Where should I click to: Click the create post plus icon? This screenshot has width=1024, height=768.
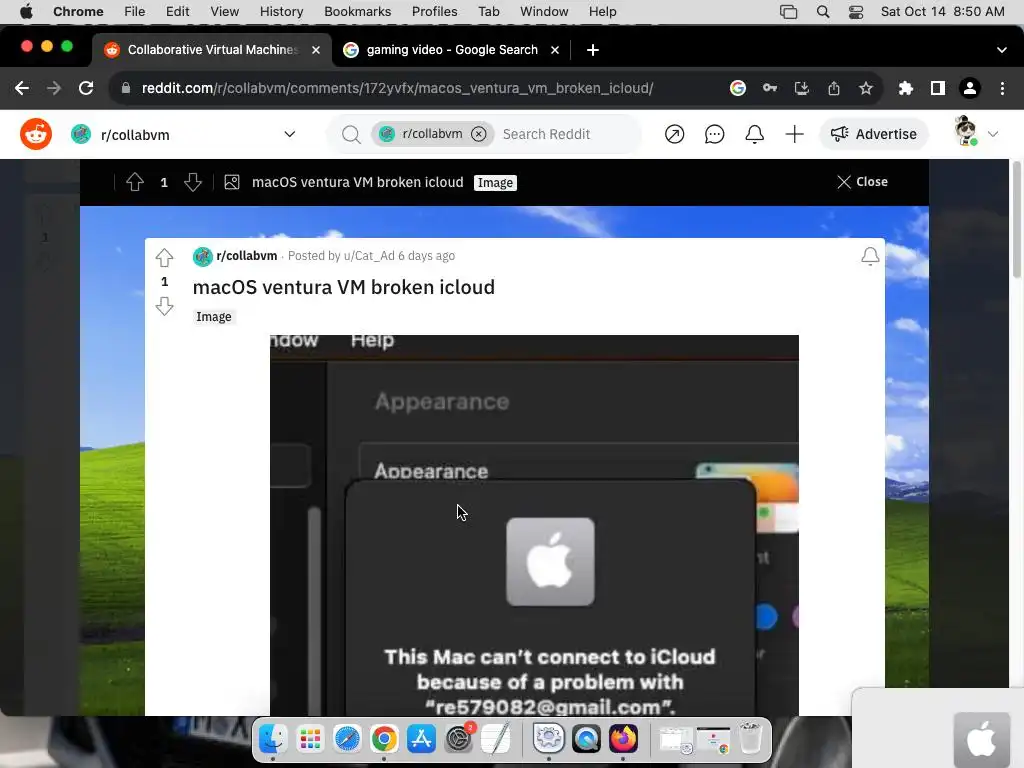pyautogui.click(x=794, y=134)
